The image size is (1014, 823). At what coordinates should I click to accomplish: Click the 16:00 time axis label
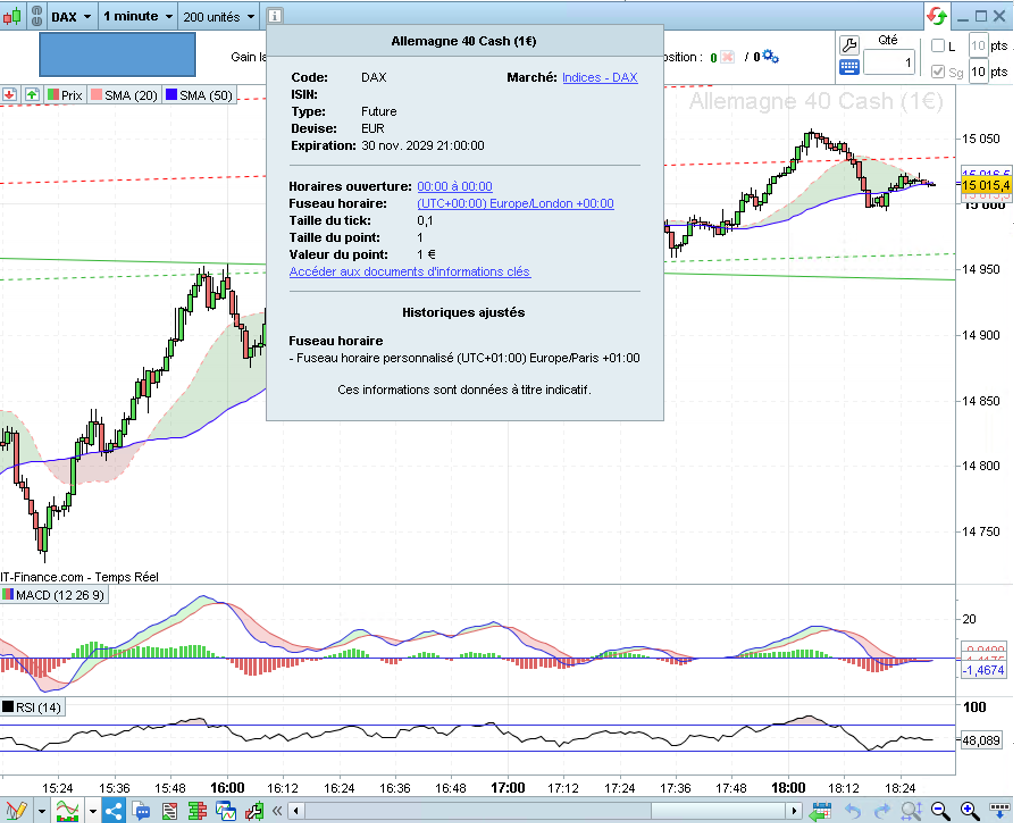point(227,787)
